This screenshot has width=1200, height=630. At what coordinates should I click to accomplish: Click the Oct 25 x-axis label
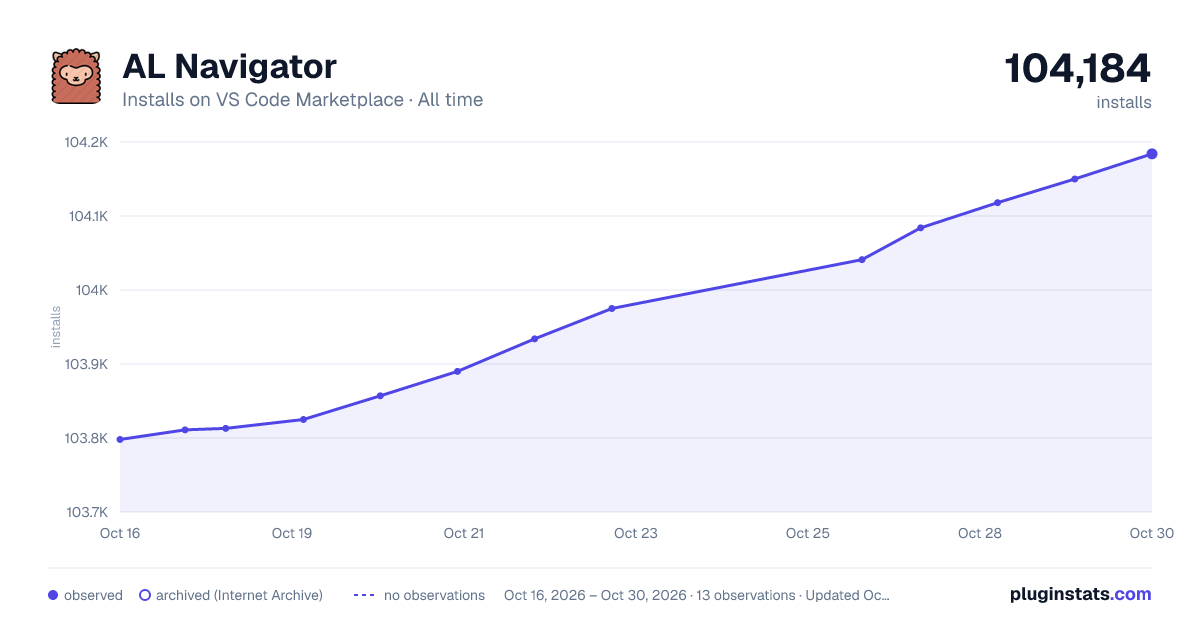808,533
